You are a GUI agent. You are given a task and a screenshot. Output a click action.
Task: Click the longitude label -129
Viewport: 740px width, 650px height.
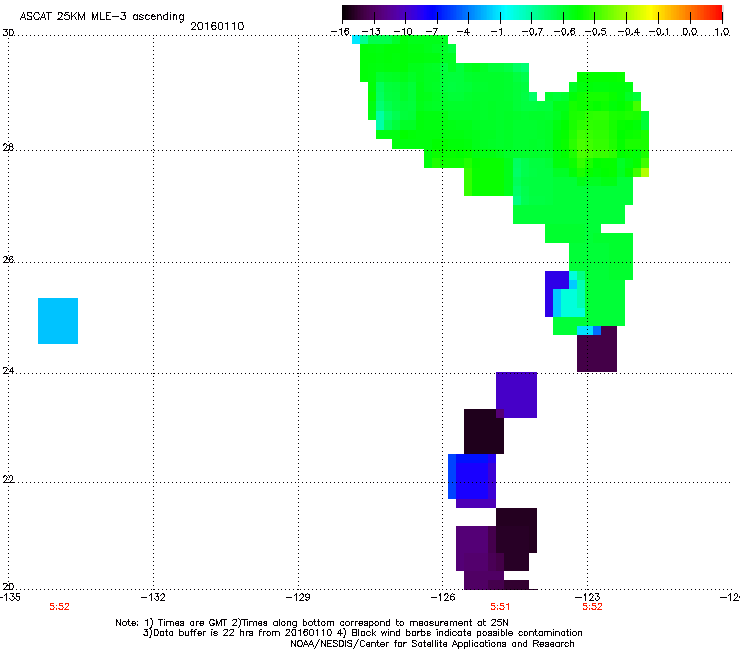tap(298, 597)
